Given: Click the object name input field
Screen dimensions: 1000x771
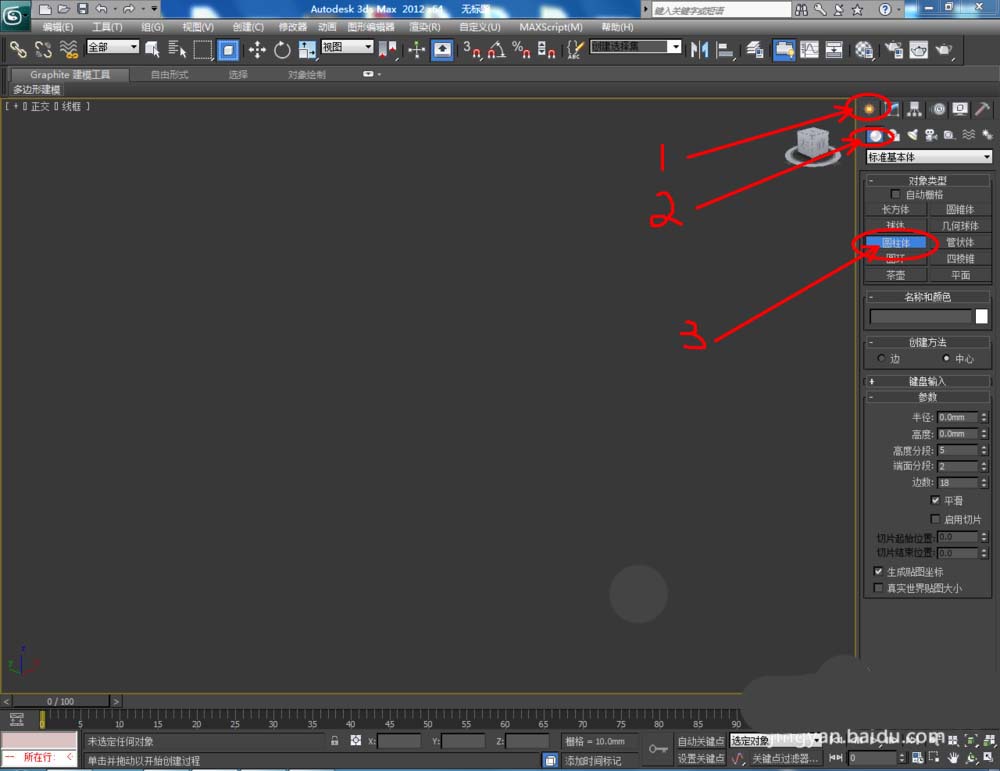Looking at the screenshot, I should [920, 316].
